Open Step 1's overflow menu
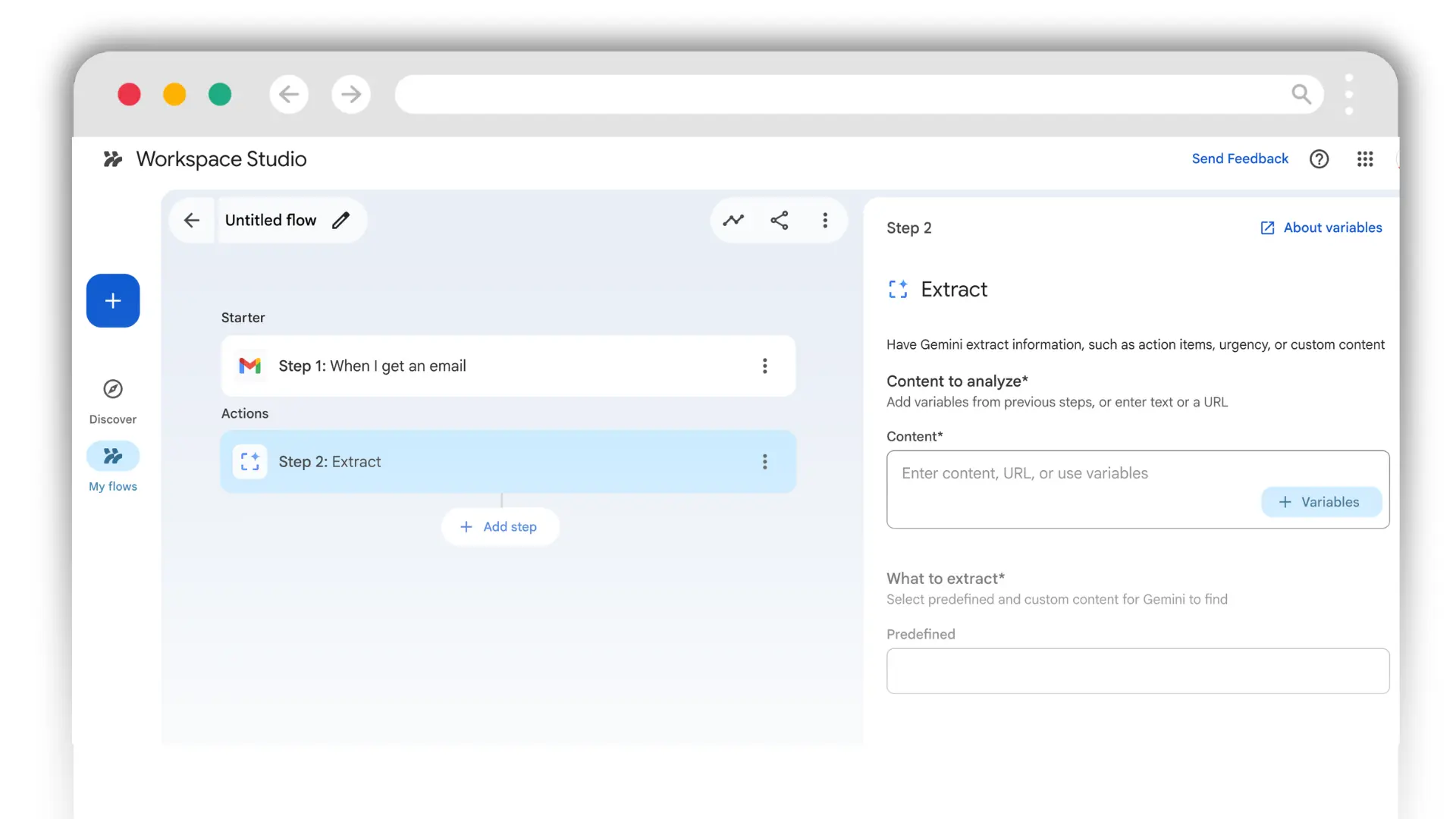The width and height of the screenshot is (1456, 819). point(764,366)
